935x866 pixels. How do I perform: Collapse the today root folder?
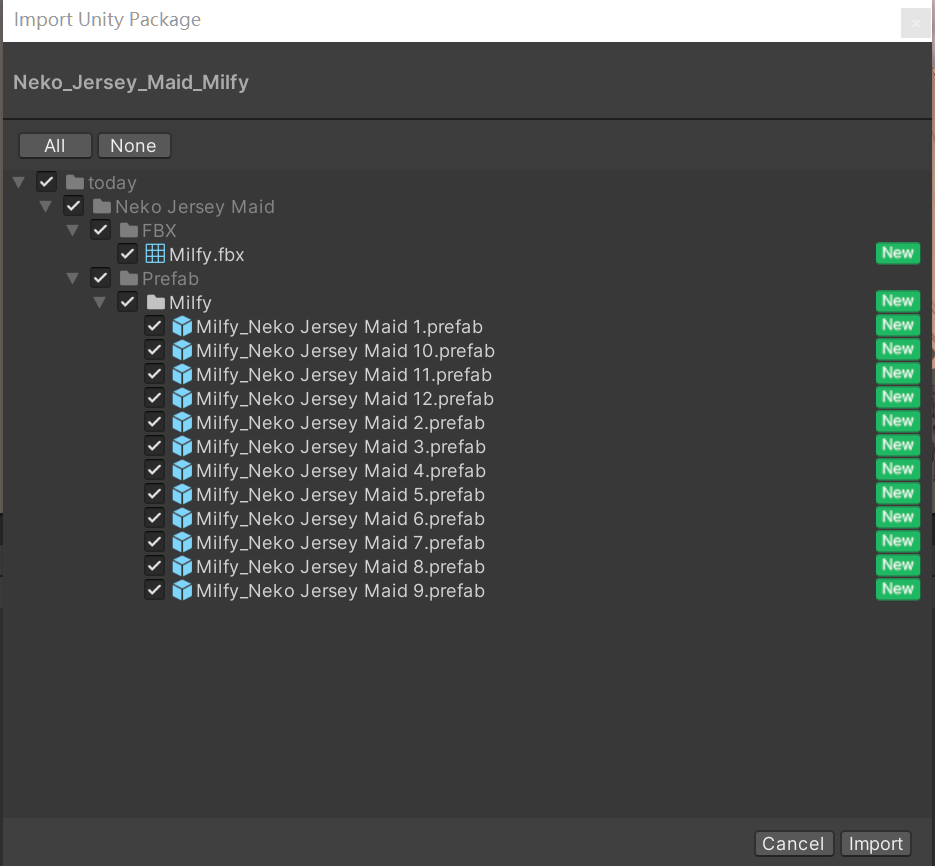18,183
